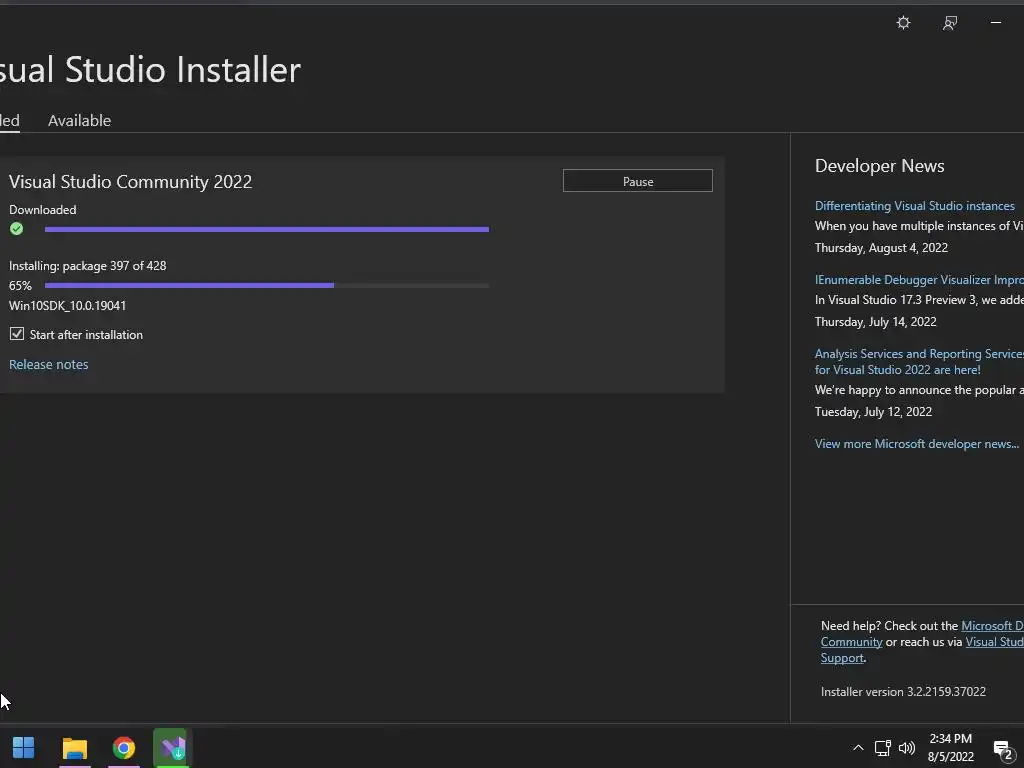
Task: Uncheck Start after installation checkbox
Action: [17, 334]
